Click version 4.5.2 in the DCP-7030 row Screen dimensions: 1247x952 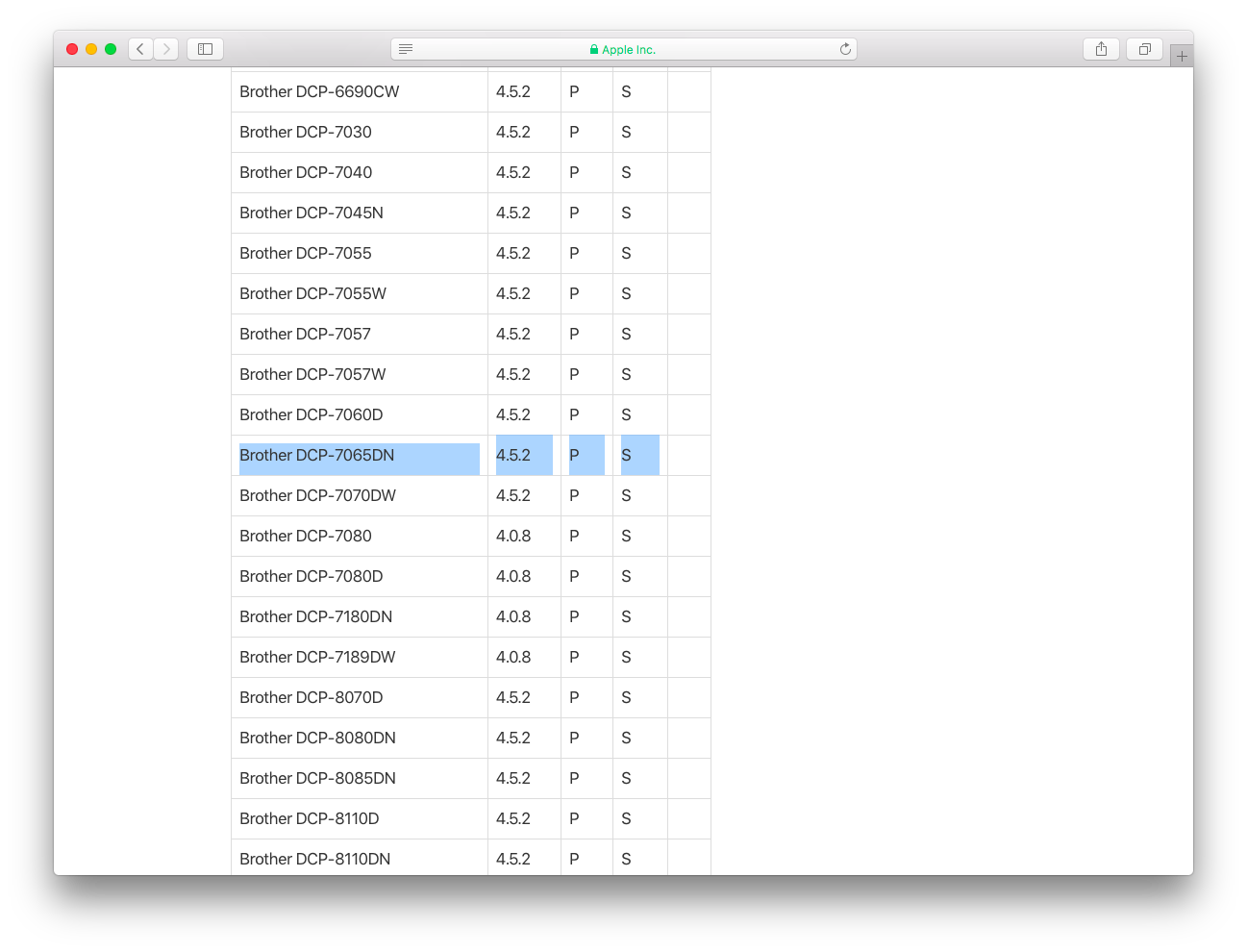pyautogui.click(x=513, y=133)
